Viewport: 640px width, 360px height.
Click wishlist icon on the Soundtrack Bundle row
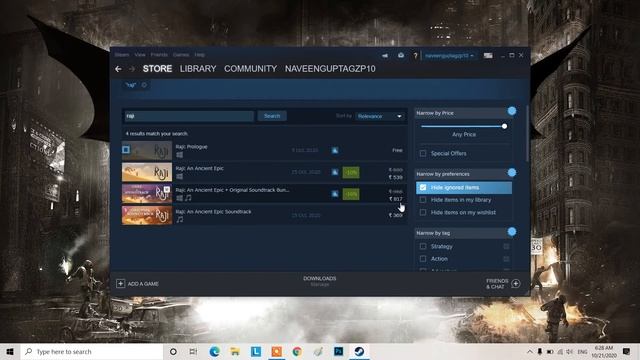click(335, 194)
